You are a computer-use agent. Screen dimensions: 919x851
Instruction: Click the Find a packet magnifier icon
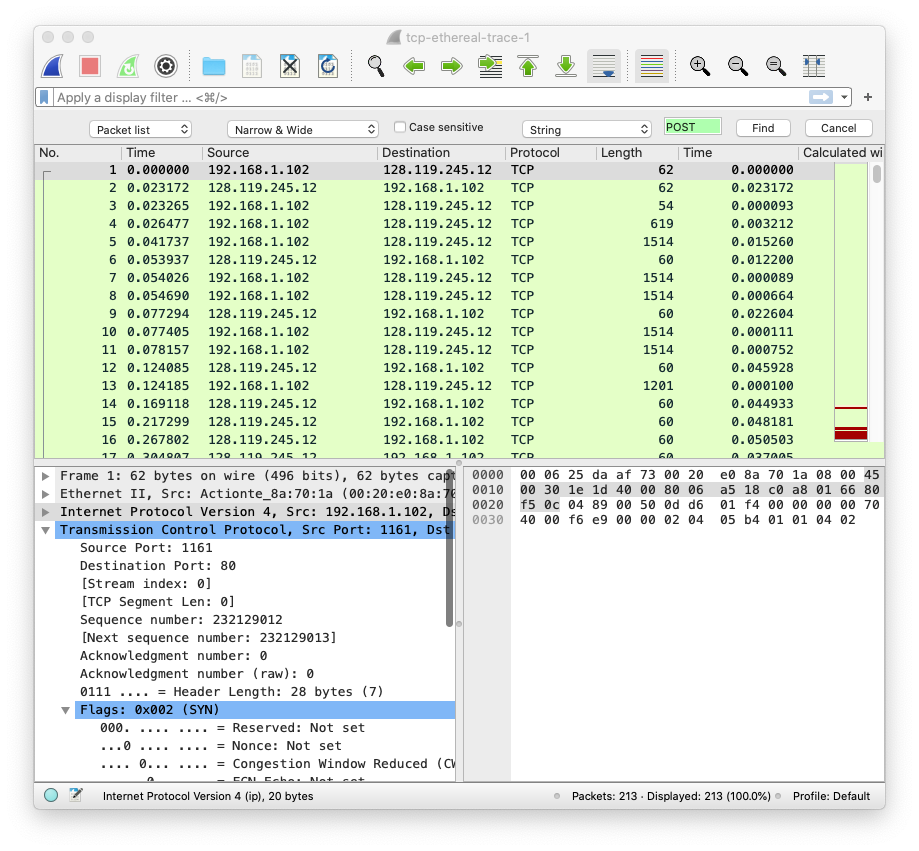coord(376,66)
